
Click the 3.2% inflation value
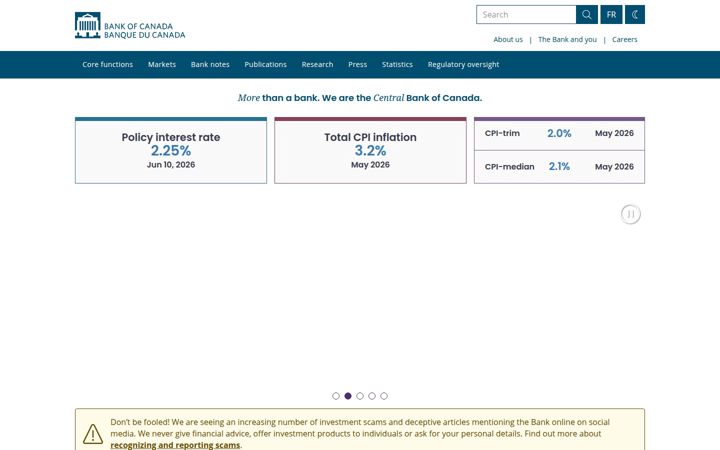(x=370, y=151)
